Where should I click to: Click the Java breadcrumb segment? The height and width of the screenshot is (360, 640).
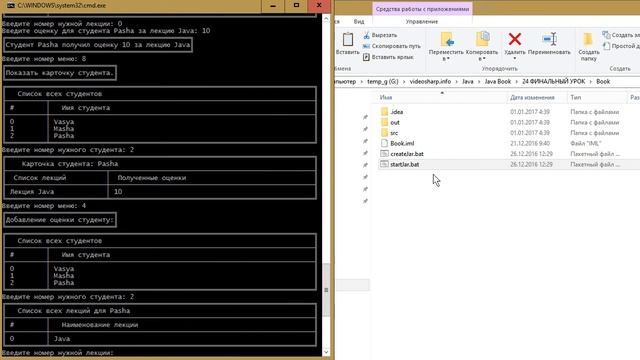click(x=468, y=82)
